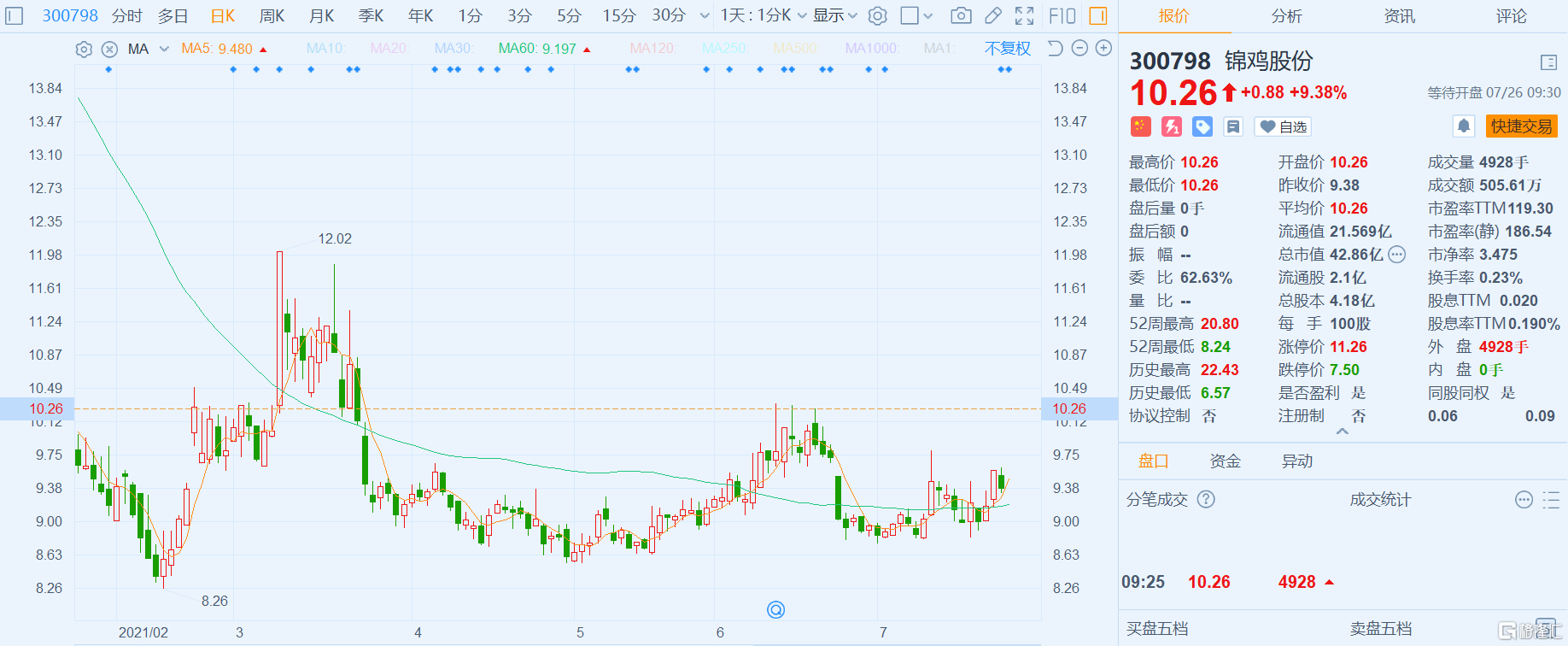Switch to the 资金 tab

click(x=1225, y=461)
